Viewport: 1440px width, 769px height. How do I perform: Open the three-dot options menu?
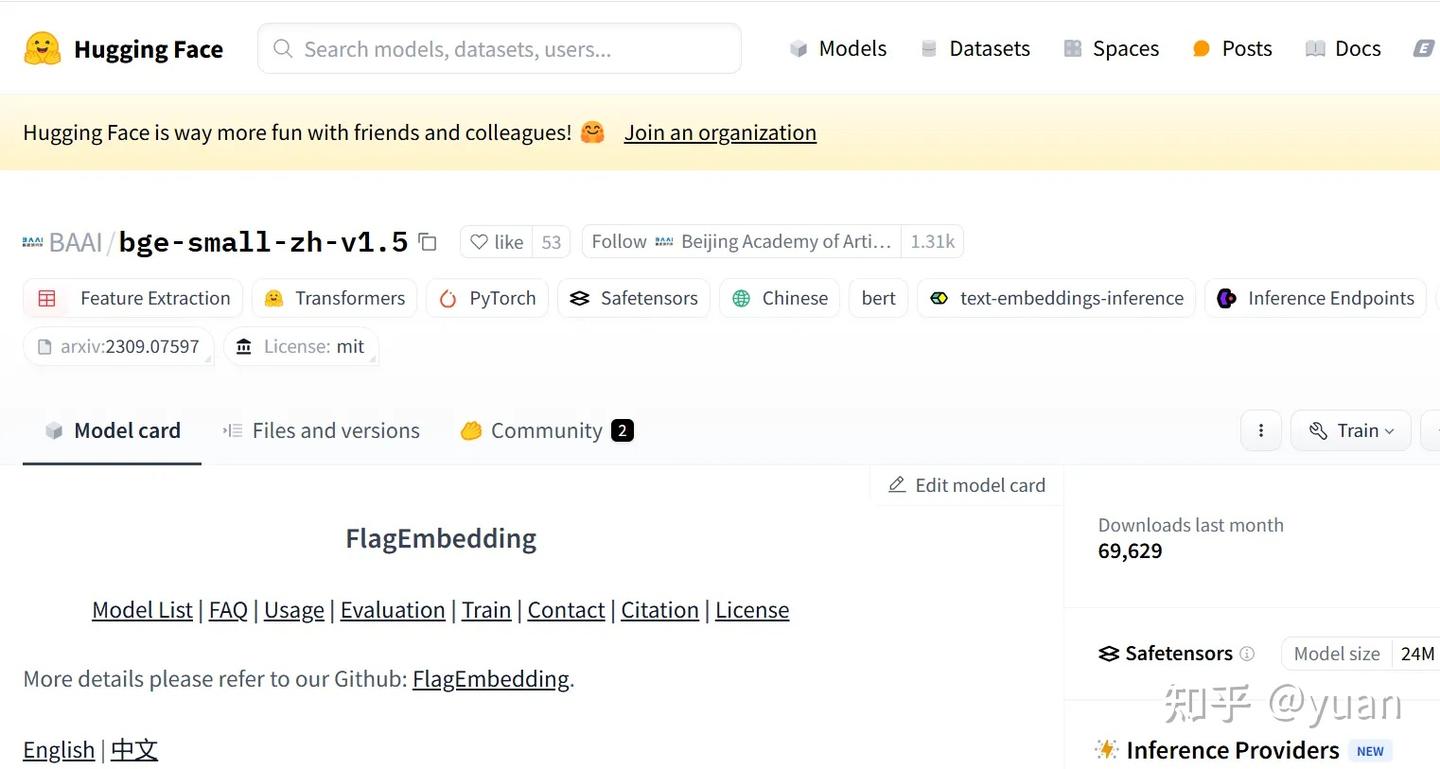[1261, 430]
